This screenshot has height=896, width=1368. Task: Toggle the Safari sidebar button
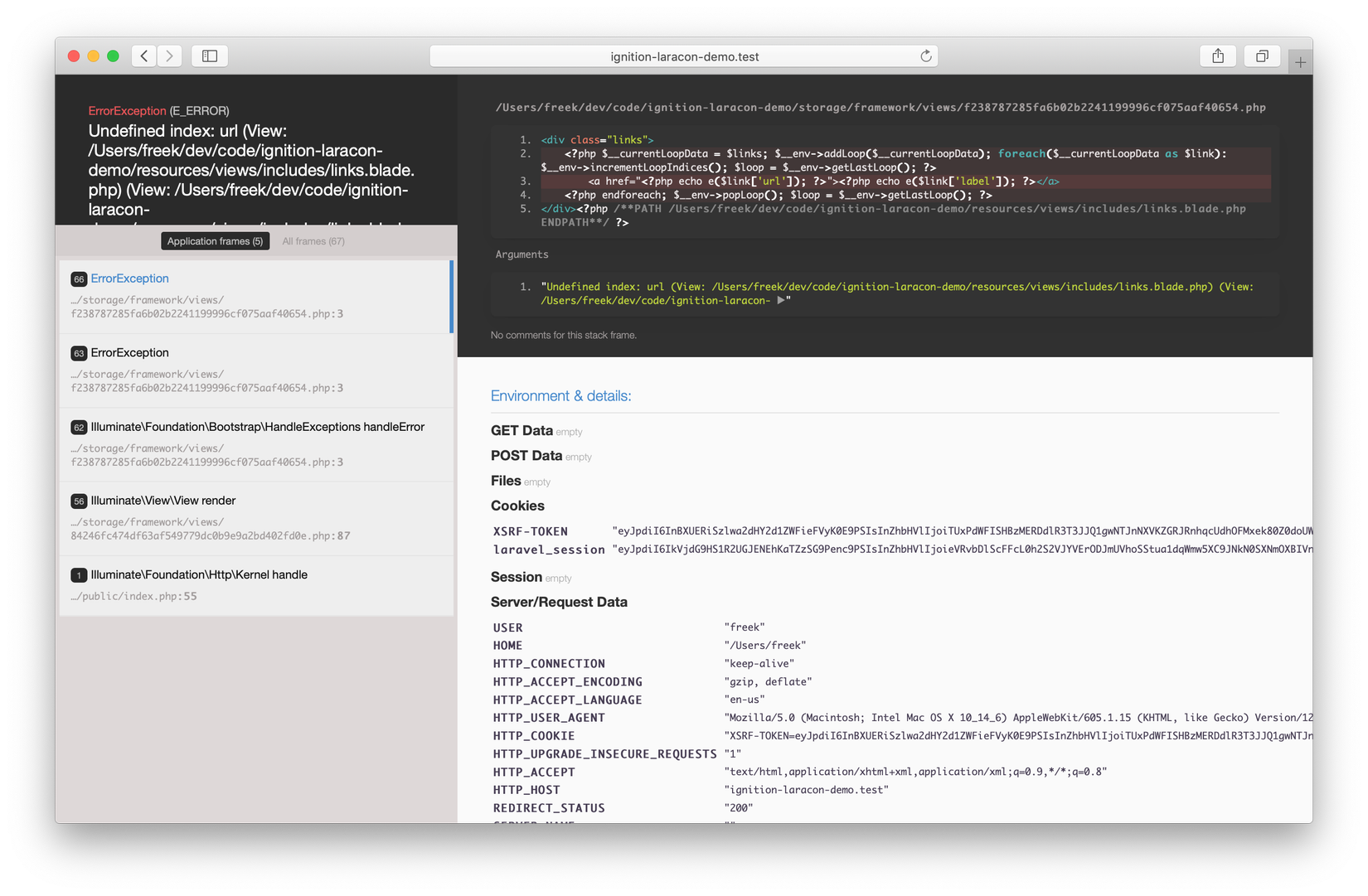click(x=210, y=56)
